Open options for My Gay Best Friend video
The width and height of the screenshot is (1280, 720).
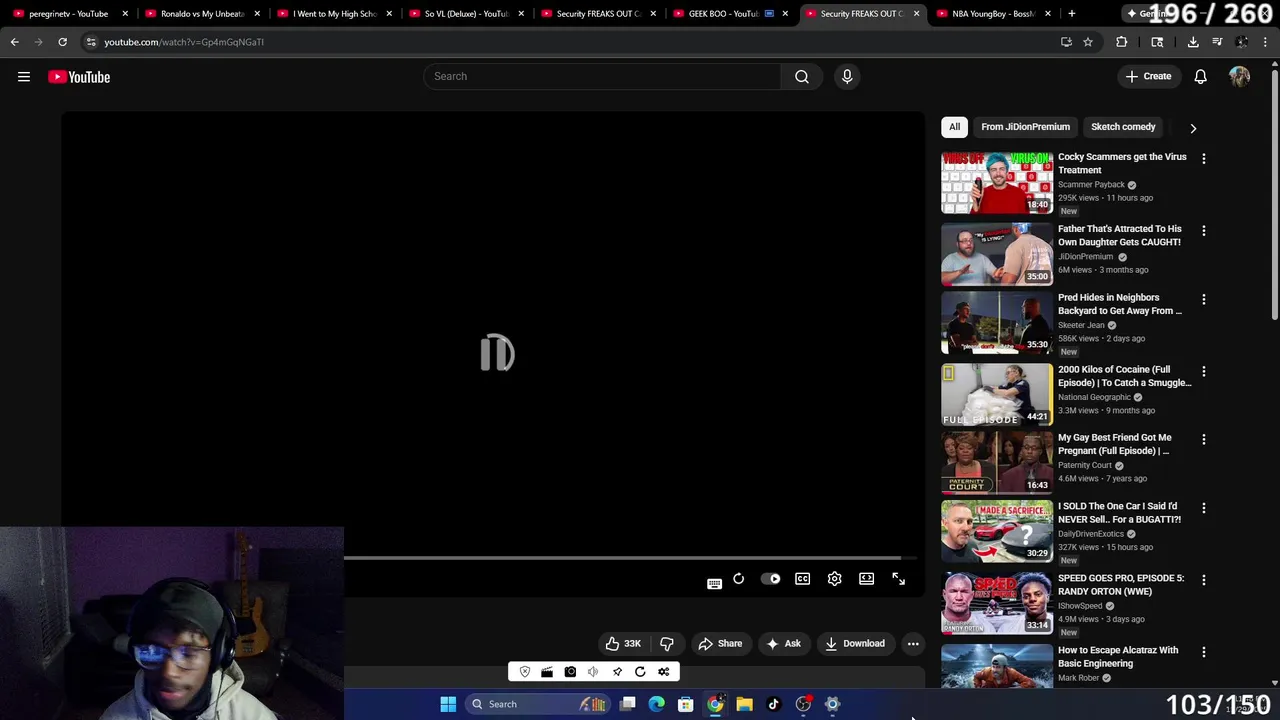point(1204,439)
